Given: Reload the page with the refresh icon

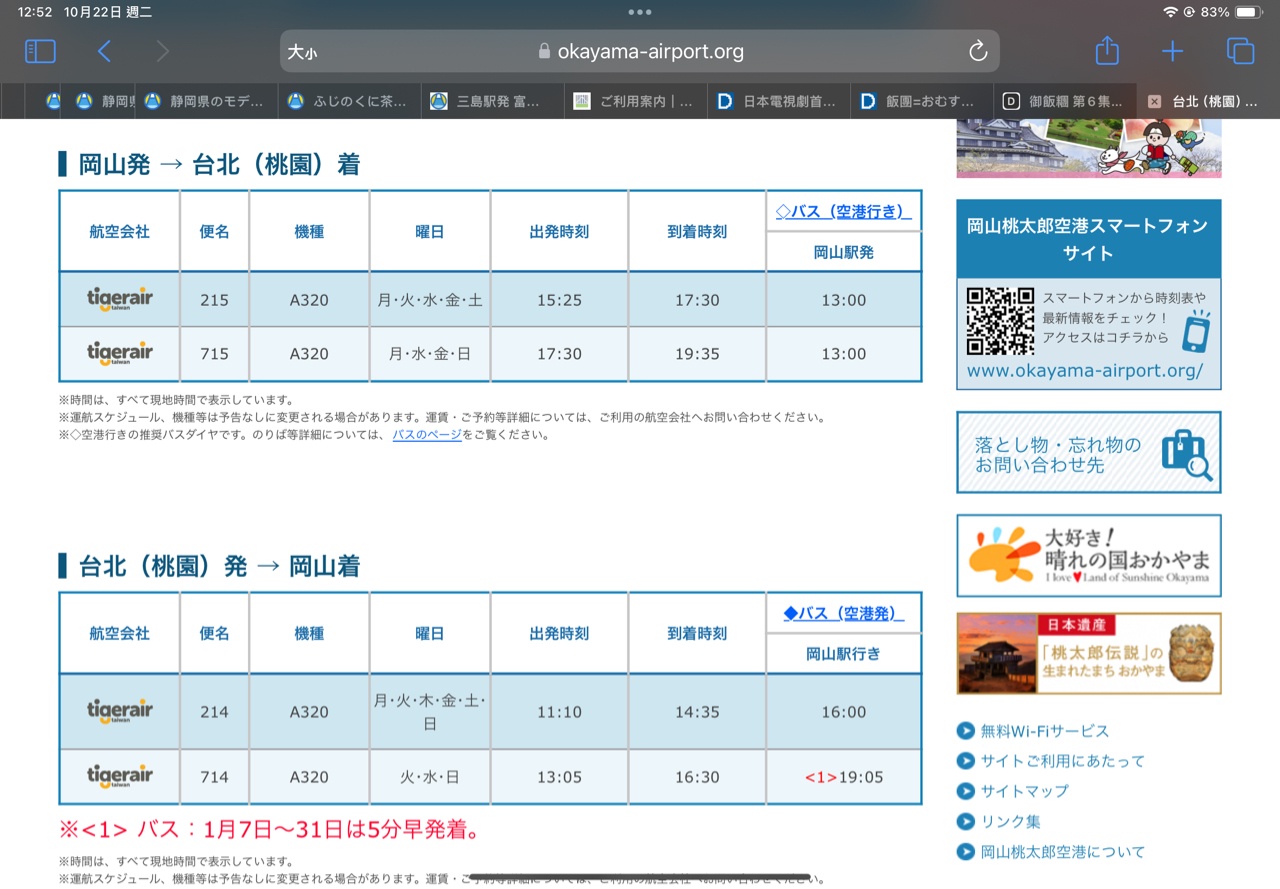Looking at the screenshot, I should (978, 52).
